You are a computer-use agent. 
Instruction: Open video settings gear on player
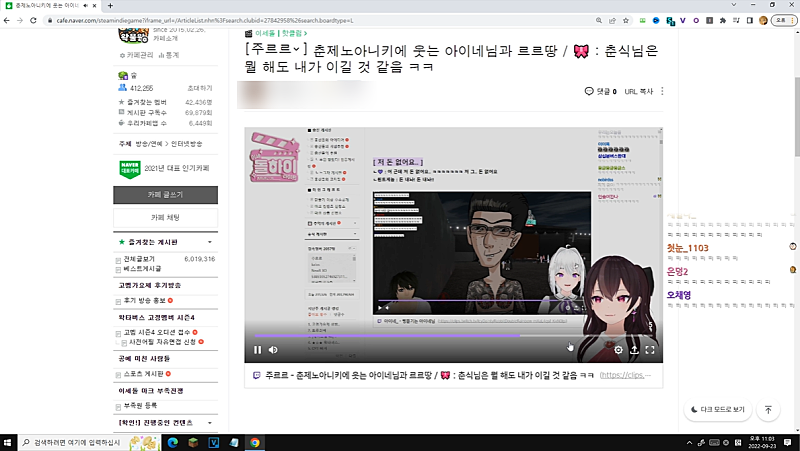pyautogui.click(x=618, y=350)
